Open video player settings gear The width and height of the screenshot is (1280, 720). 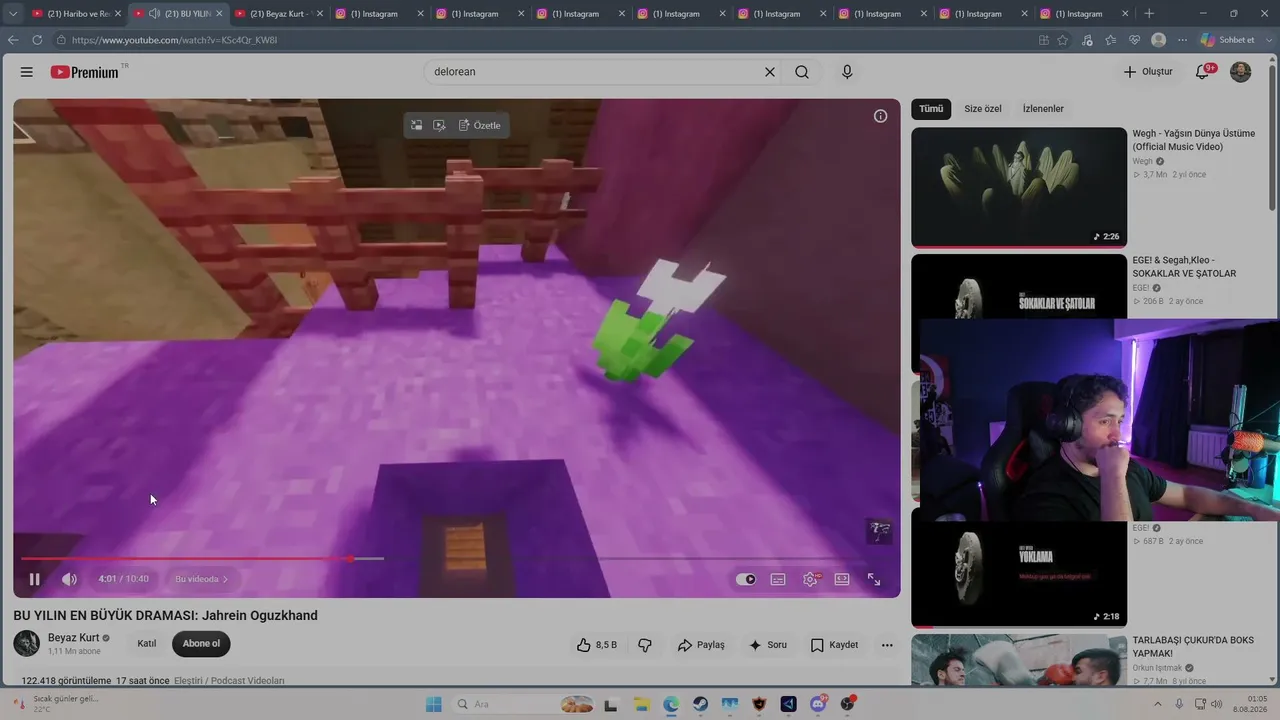pos(810,579)
